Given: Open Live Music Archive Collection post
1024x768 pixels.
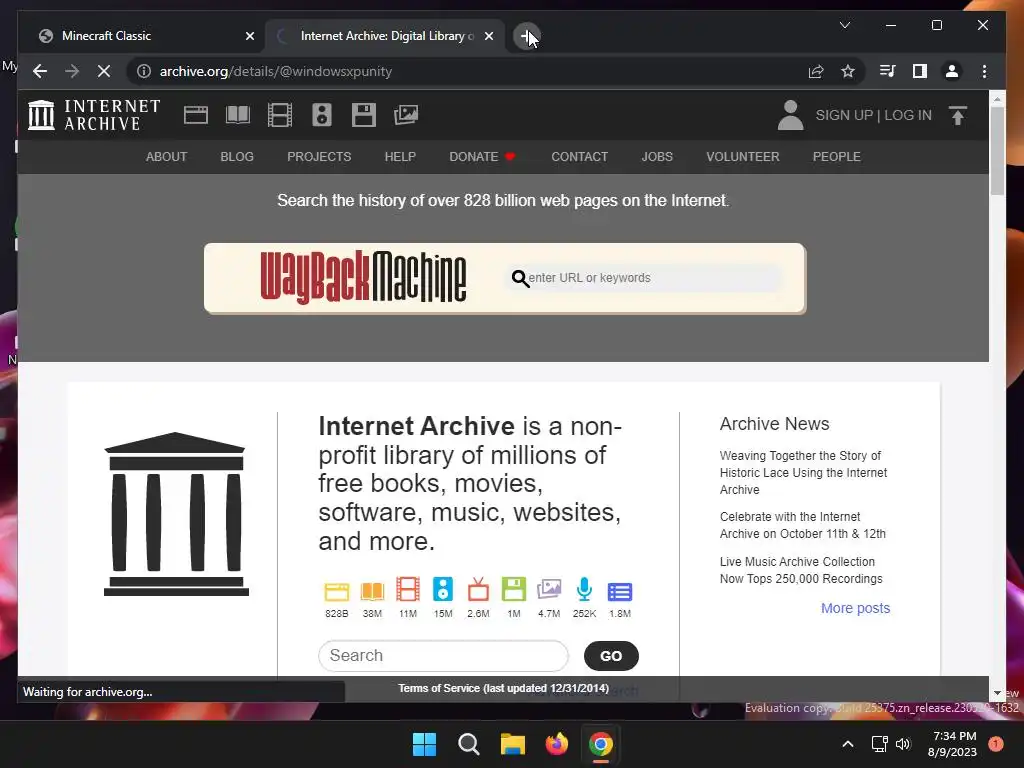Looking at the screenshot, I should 801,570.
